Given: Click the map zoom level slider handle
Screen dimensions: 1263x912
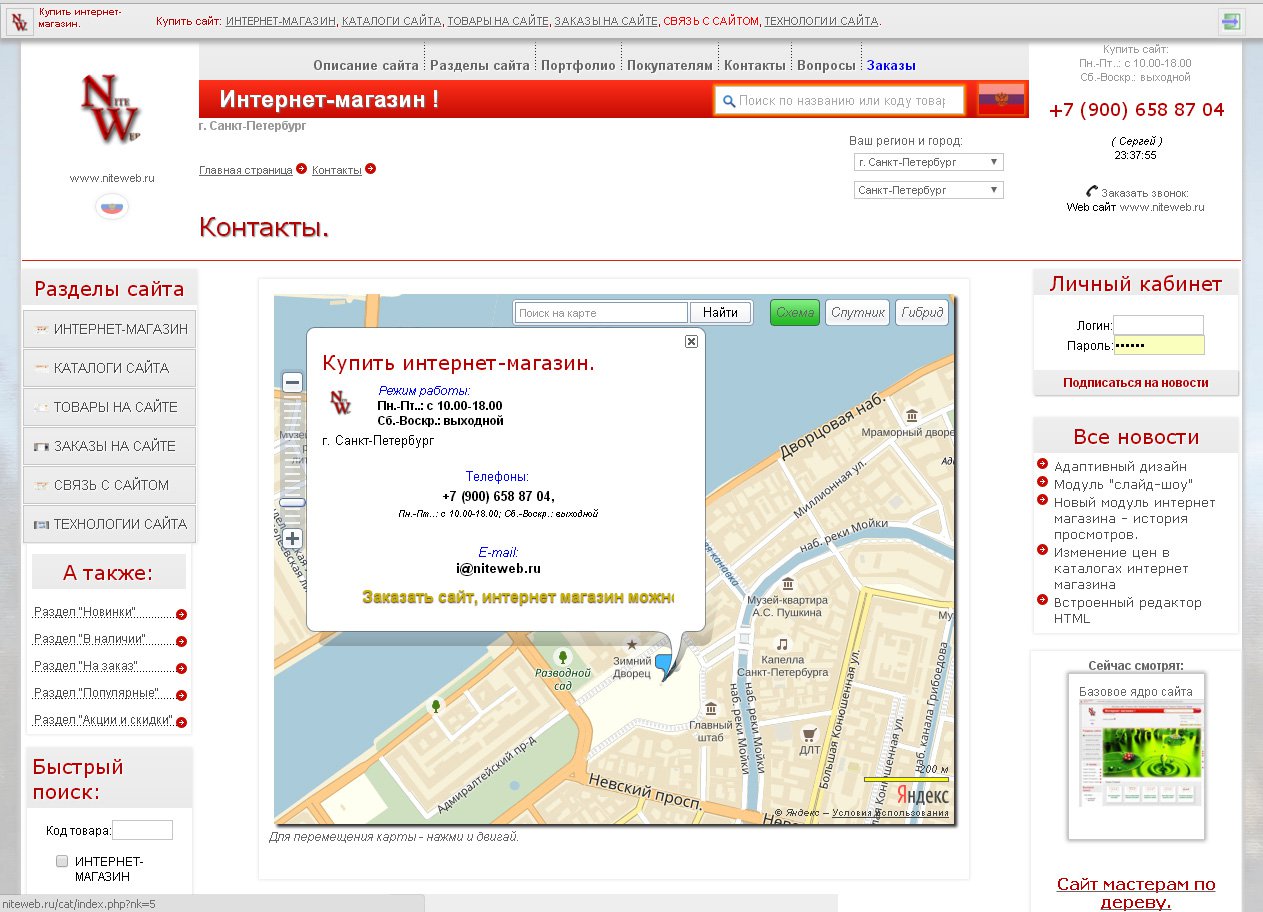Looking at the screenshot, I should pos(292,502).
